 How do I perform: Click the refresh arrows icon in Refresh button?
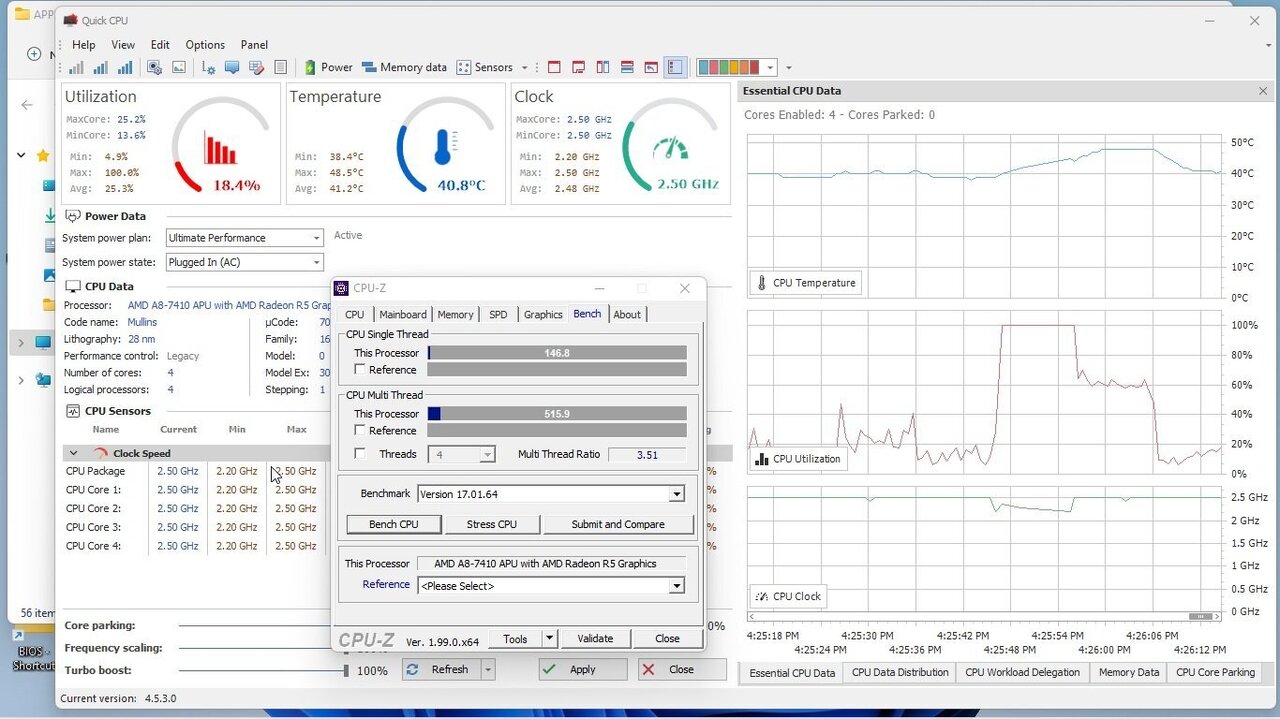tap(413, 670)
